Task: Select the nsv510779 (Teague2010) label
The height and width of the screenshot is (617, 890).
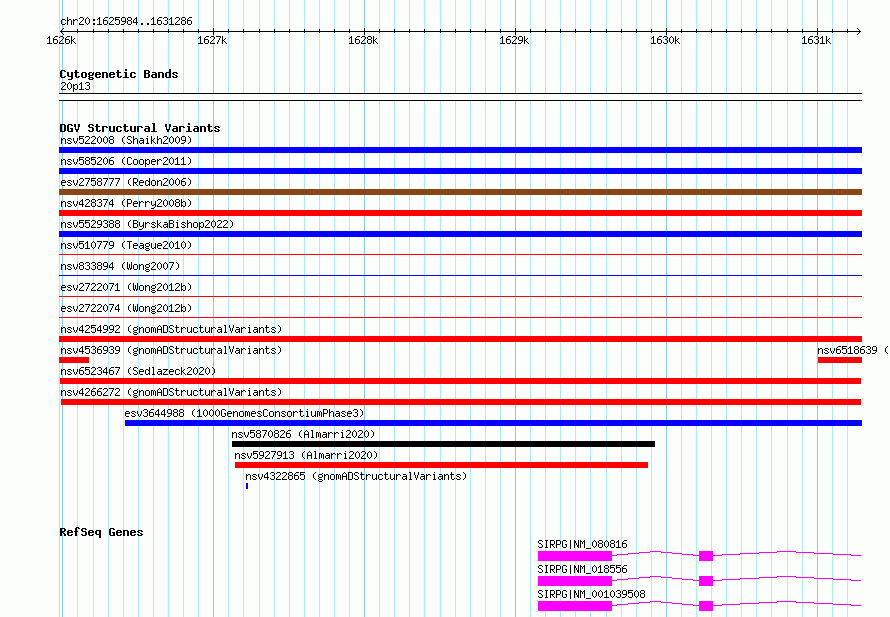Action: tap(126, 245)
